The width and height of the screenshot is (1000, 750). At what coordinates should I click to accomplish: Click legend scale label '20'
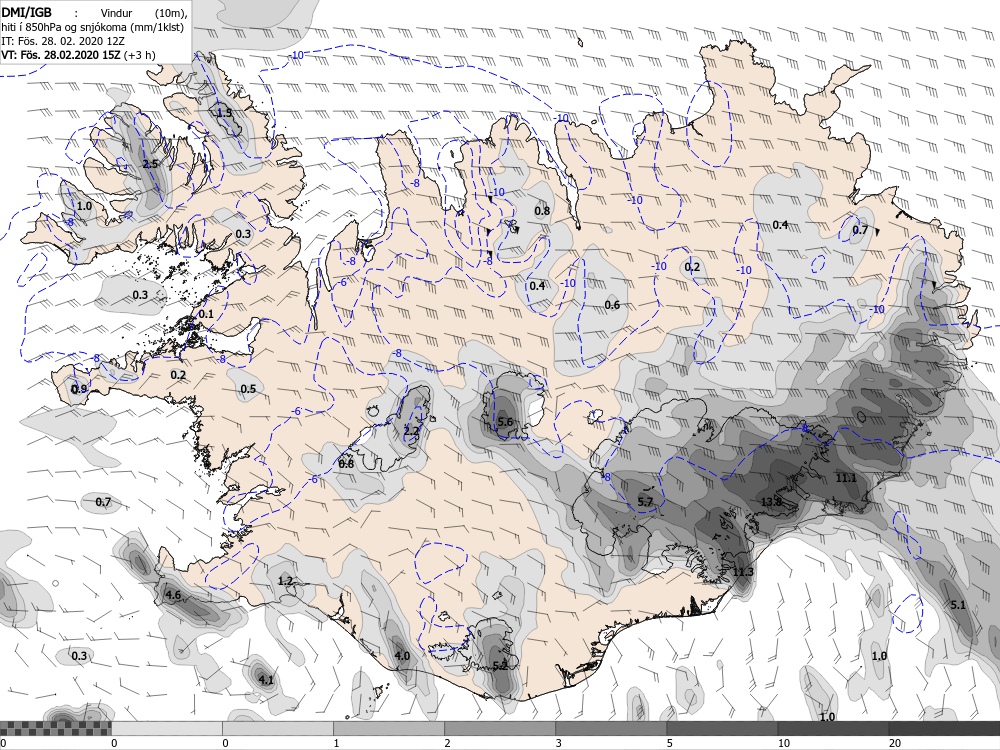[x=894, y=743]
